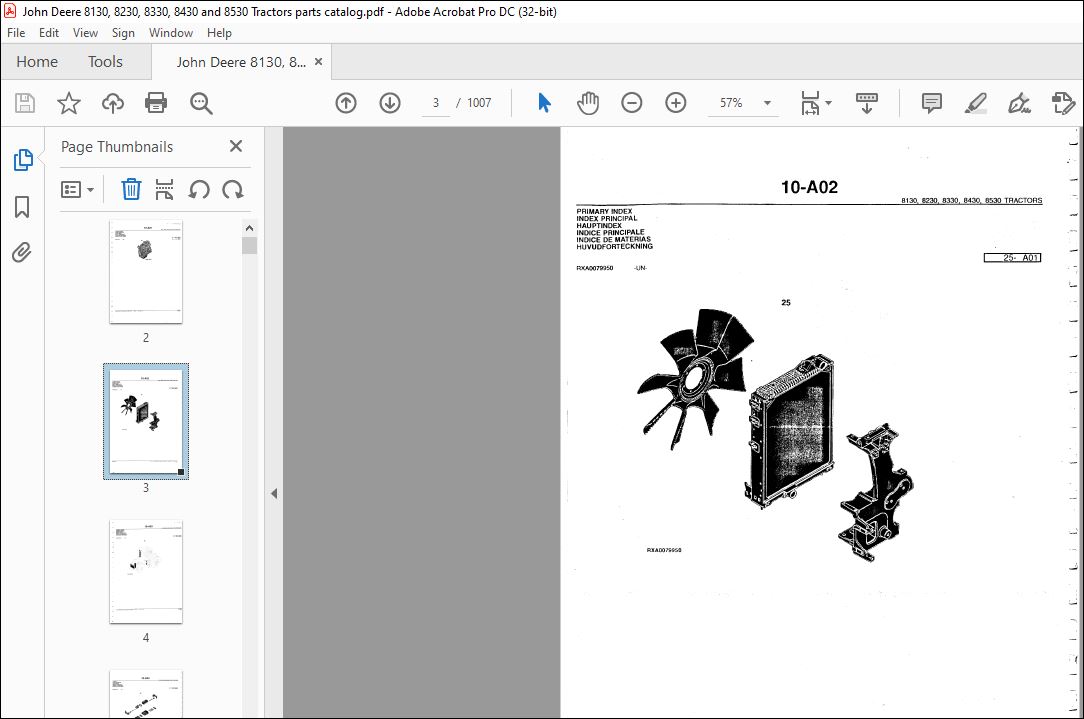Close the Page Thumbnails panel
1084x719 pixels.
tap(236, 146)
